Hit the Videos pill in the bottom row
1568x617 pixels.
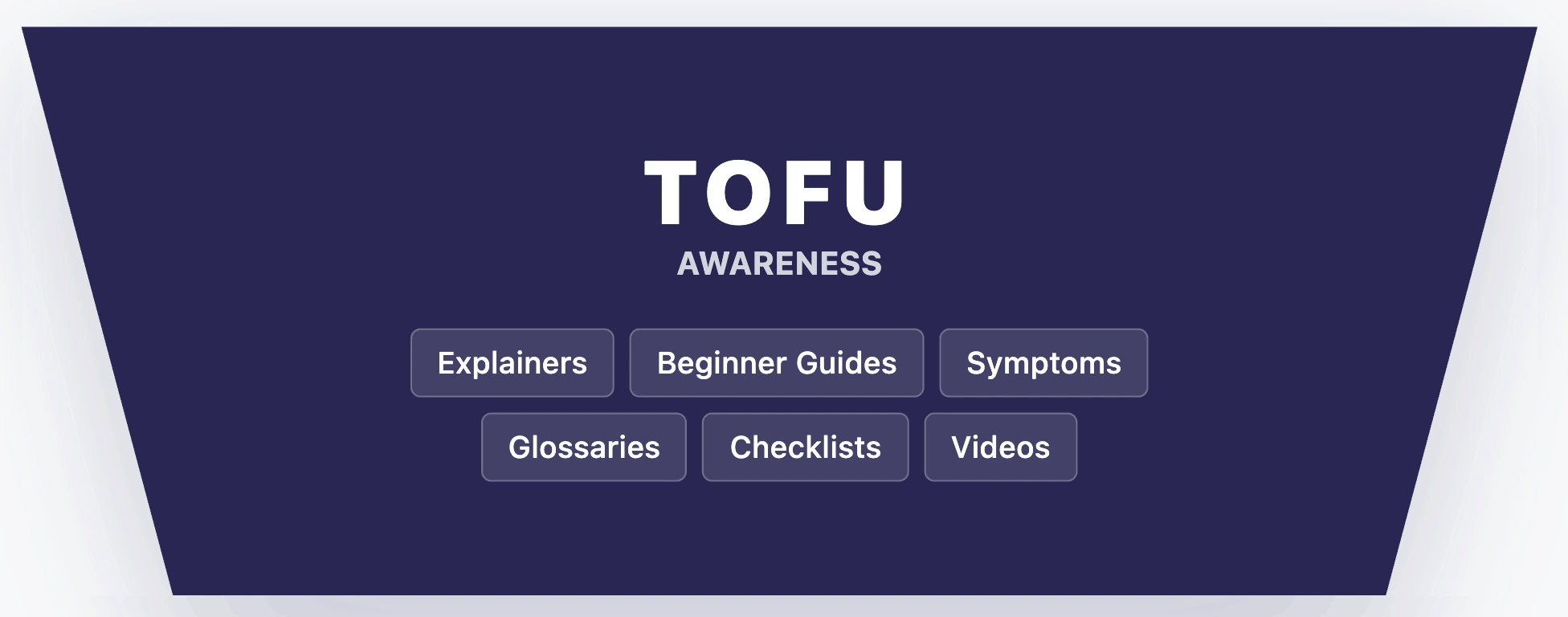point(1000,447)
